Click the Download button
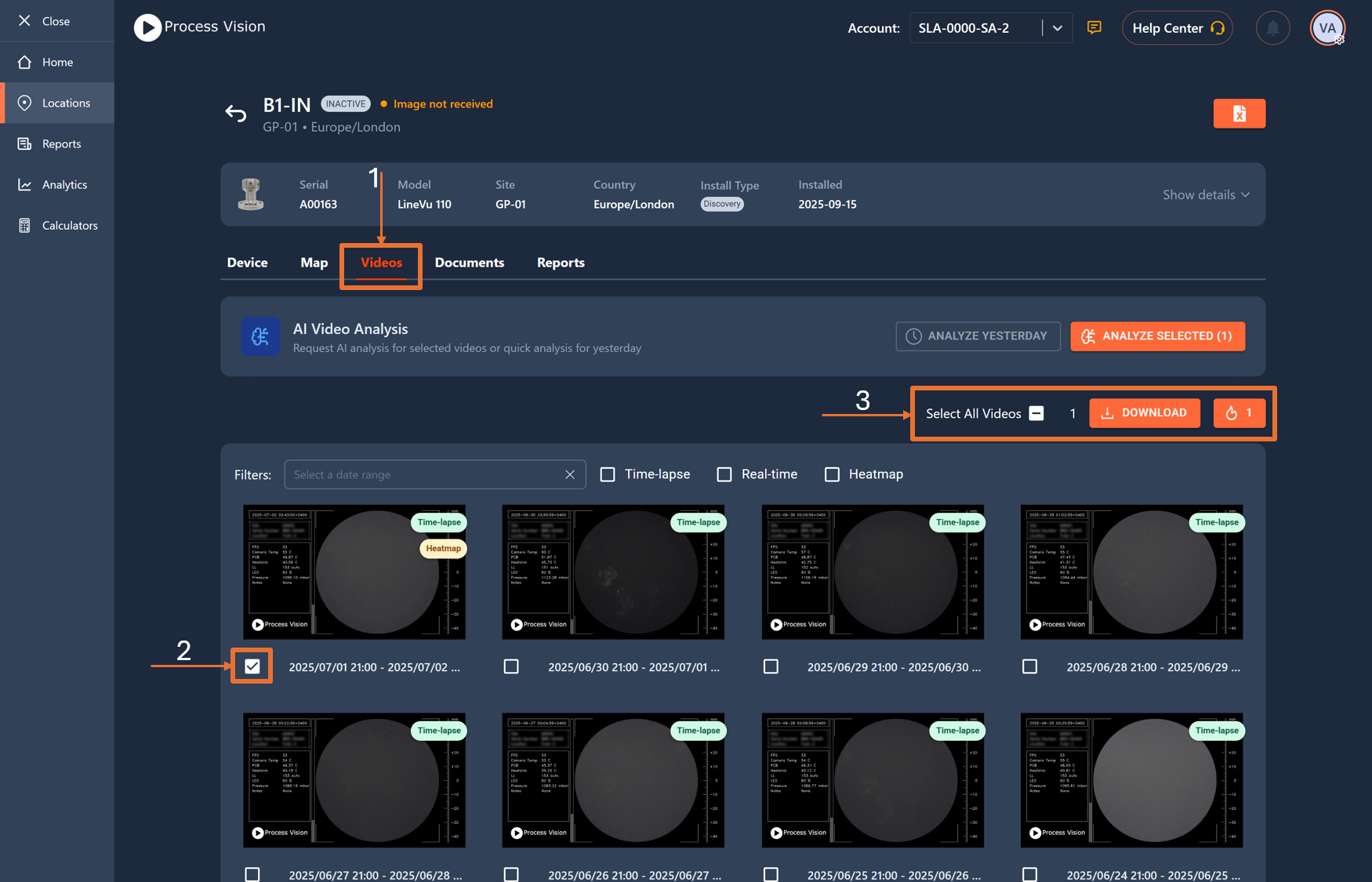1372x882 pixels. [1144, 413]
